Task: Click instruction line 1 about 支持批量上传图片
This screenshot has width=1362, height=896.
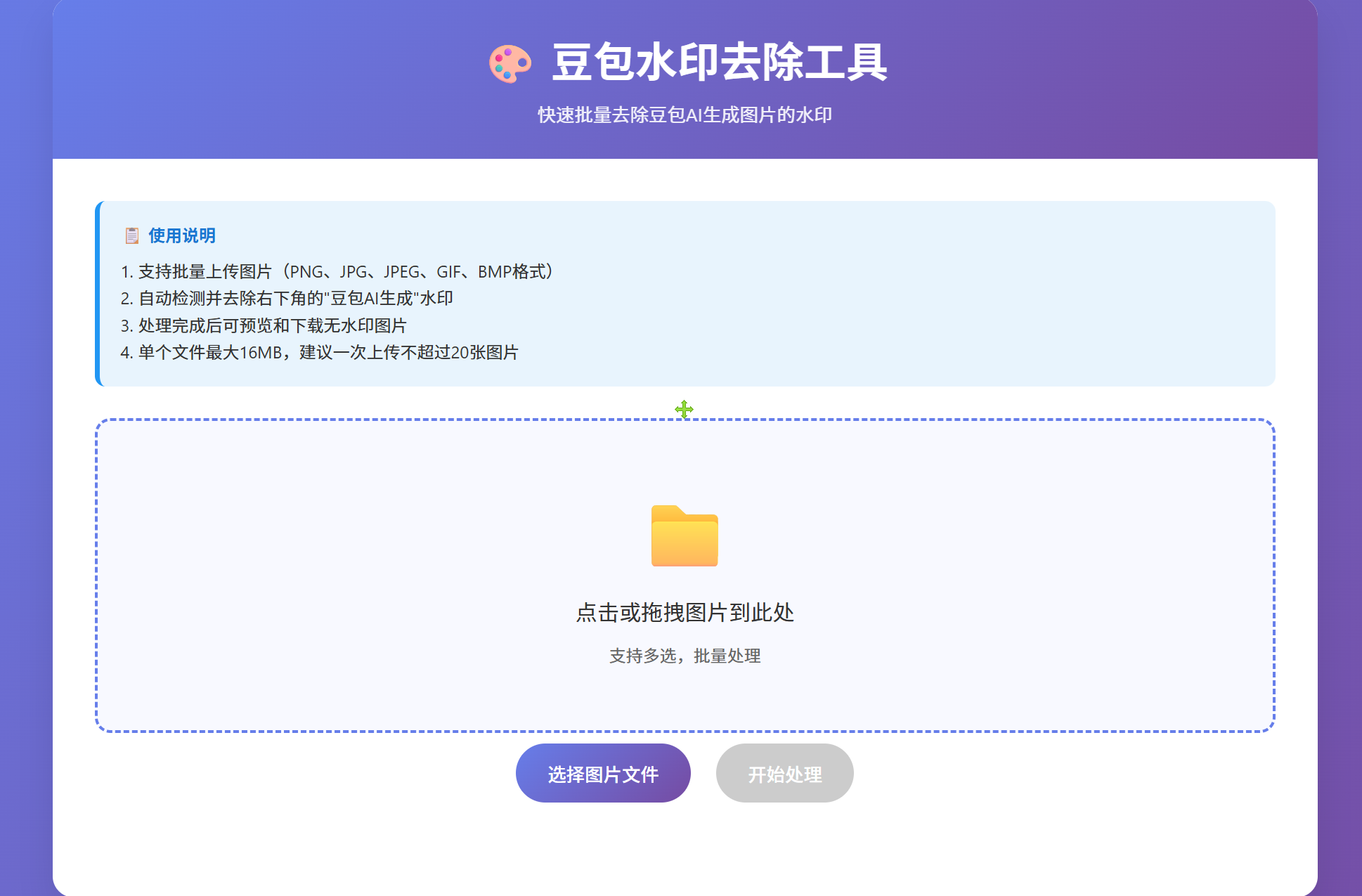Action: (x=337, y=271)
